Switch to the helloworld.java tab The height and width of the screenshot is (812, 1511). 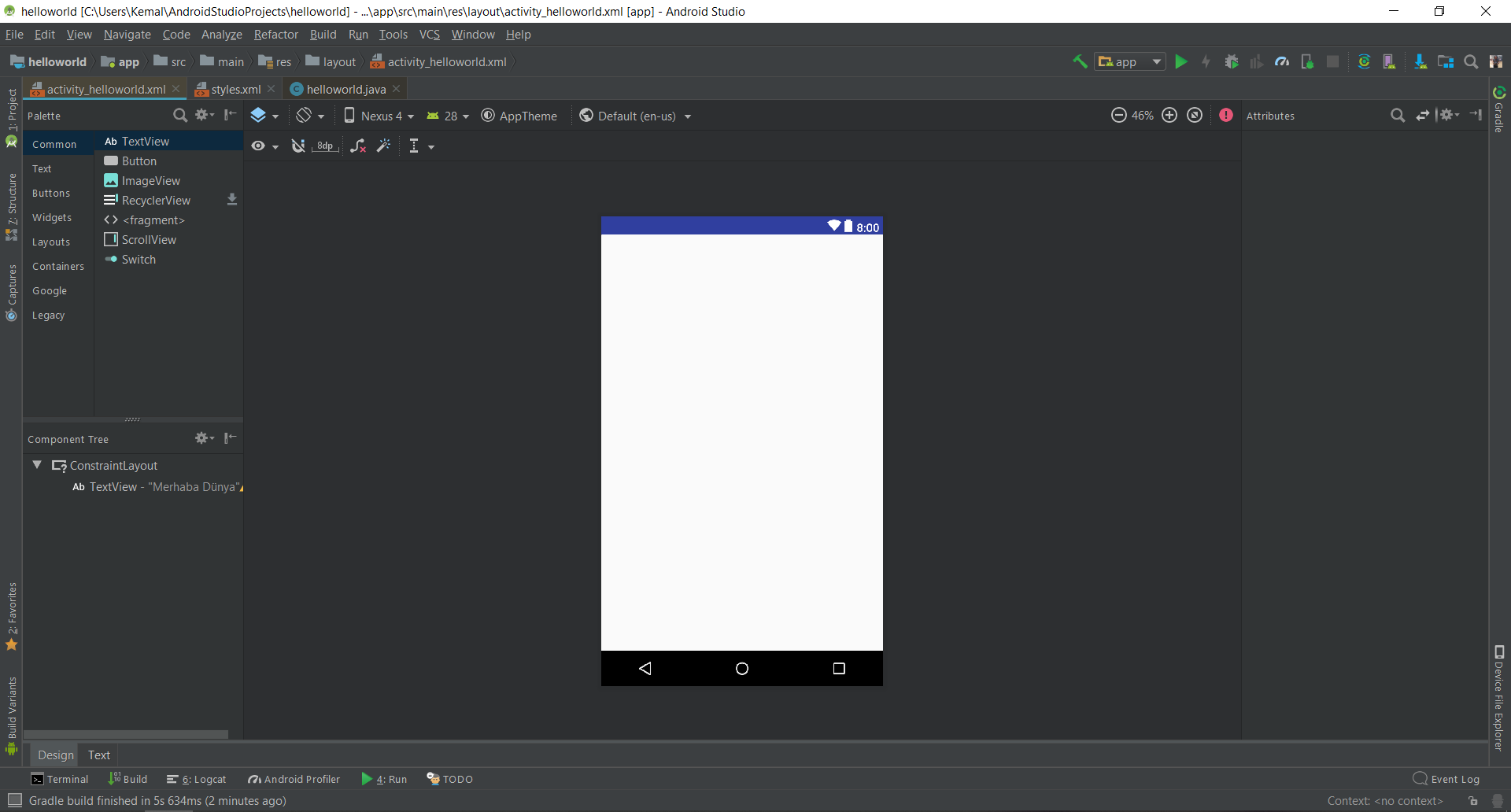pyautogui.click(x=345, y=89)
